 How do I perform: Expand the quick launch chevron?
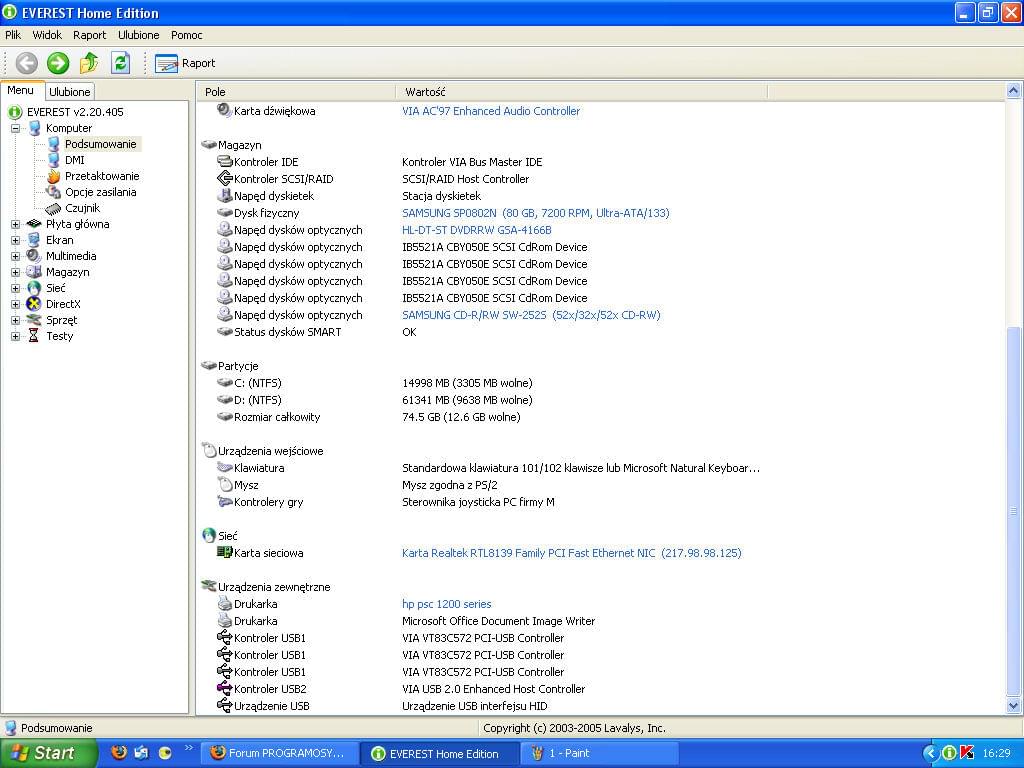pos(189,748)
